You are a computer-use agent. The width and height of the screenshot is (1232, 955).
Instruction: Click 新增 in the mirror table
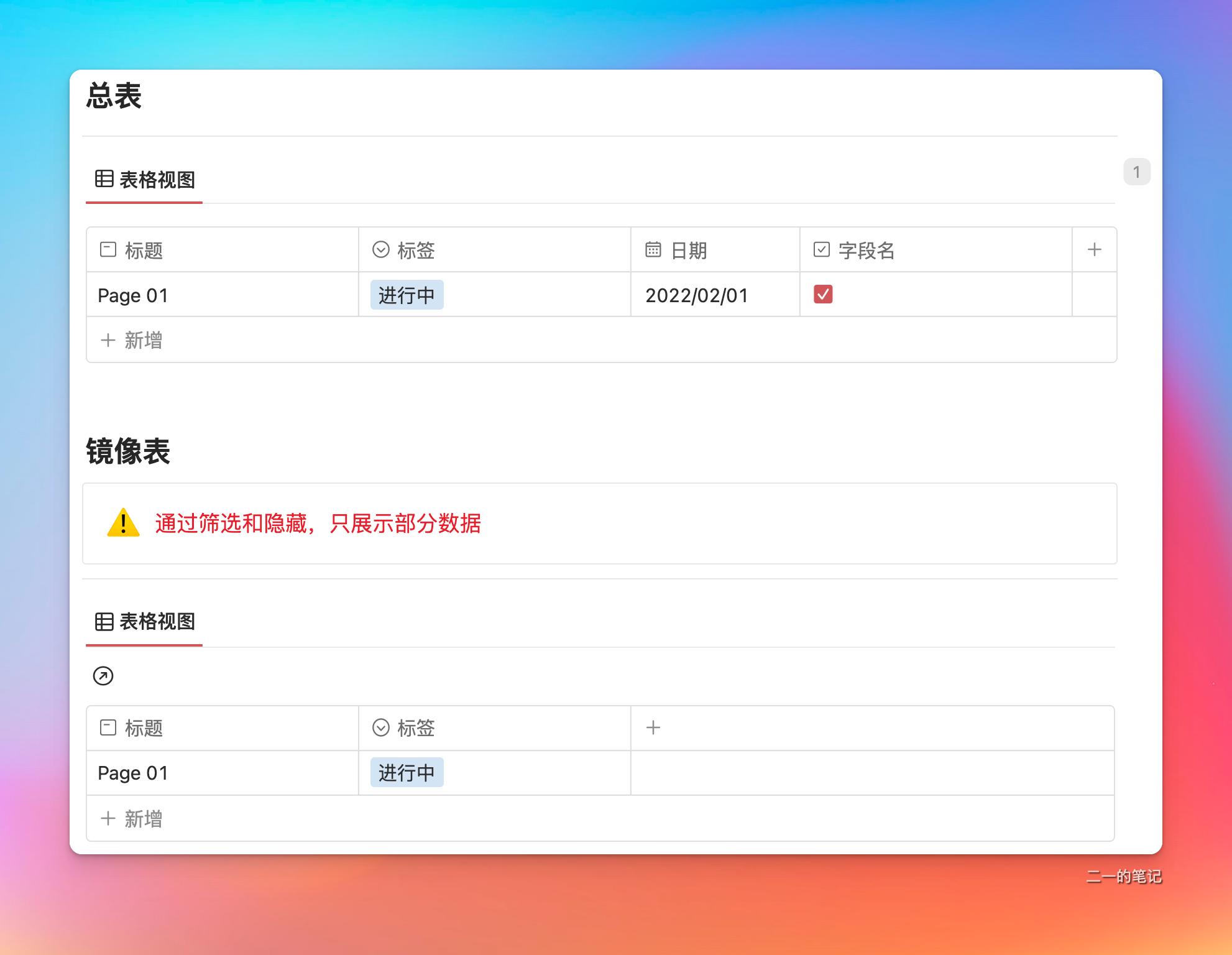coord(131,819)
